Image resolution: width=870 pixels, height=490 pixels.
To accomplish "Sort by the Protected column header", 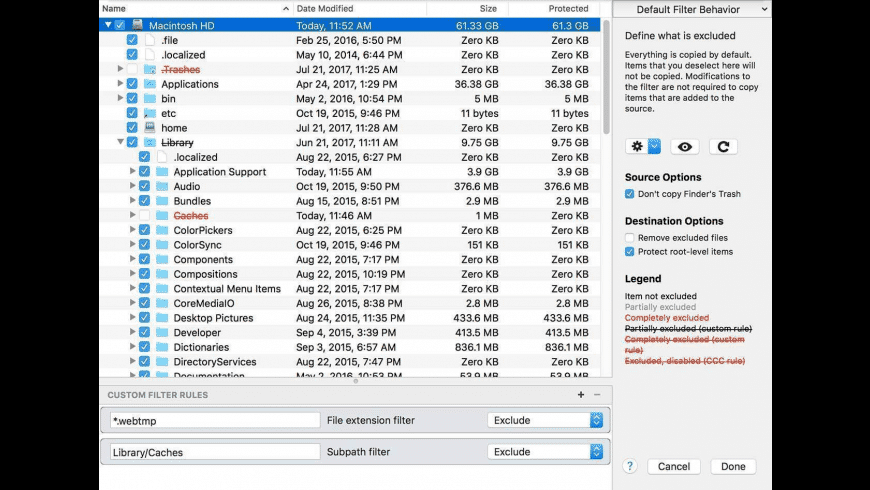I will [554, 8].
